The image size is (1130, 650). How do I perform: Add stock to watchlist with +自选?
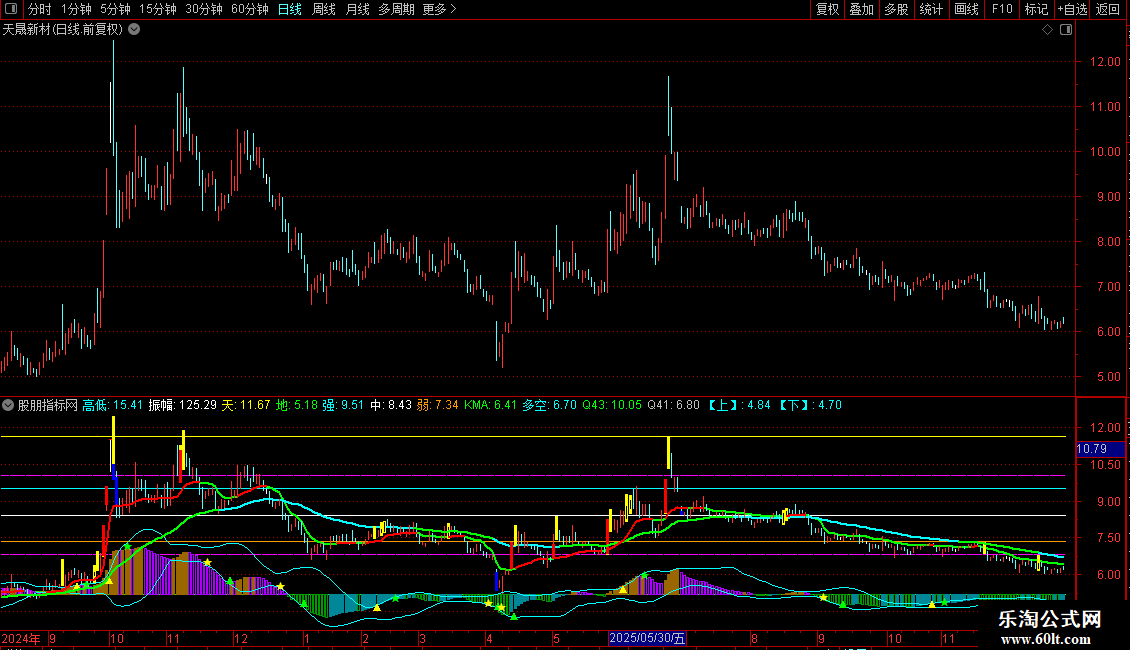pos(1071,10)
